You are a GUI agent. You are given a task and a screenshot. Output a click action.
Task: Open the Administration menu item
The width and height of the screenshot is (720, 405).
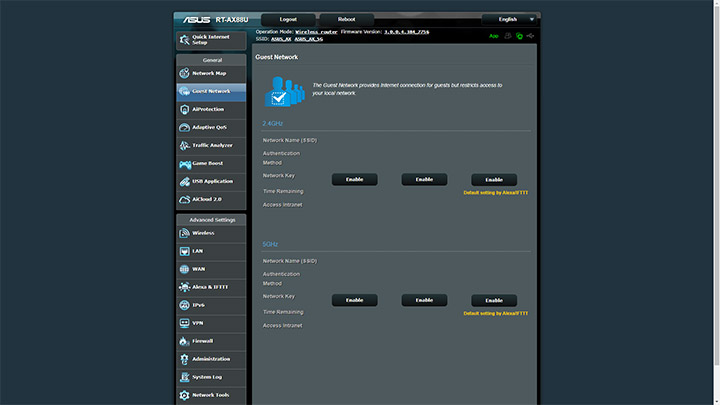point(211,359)
